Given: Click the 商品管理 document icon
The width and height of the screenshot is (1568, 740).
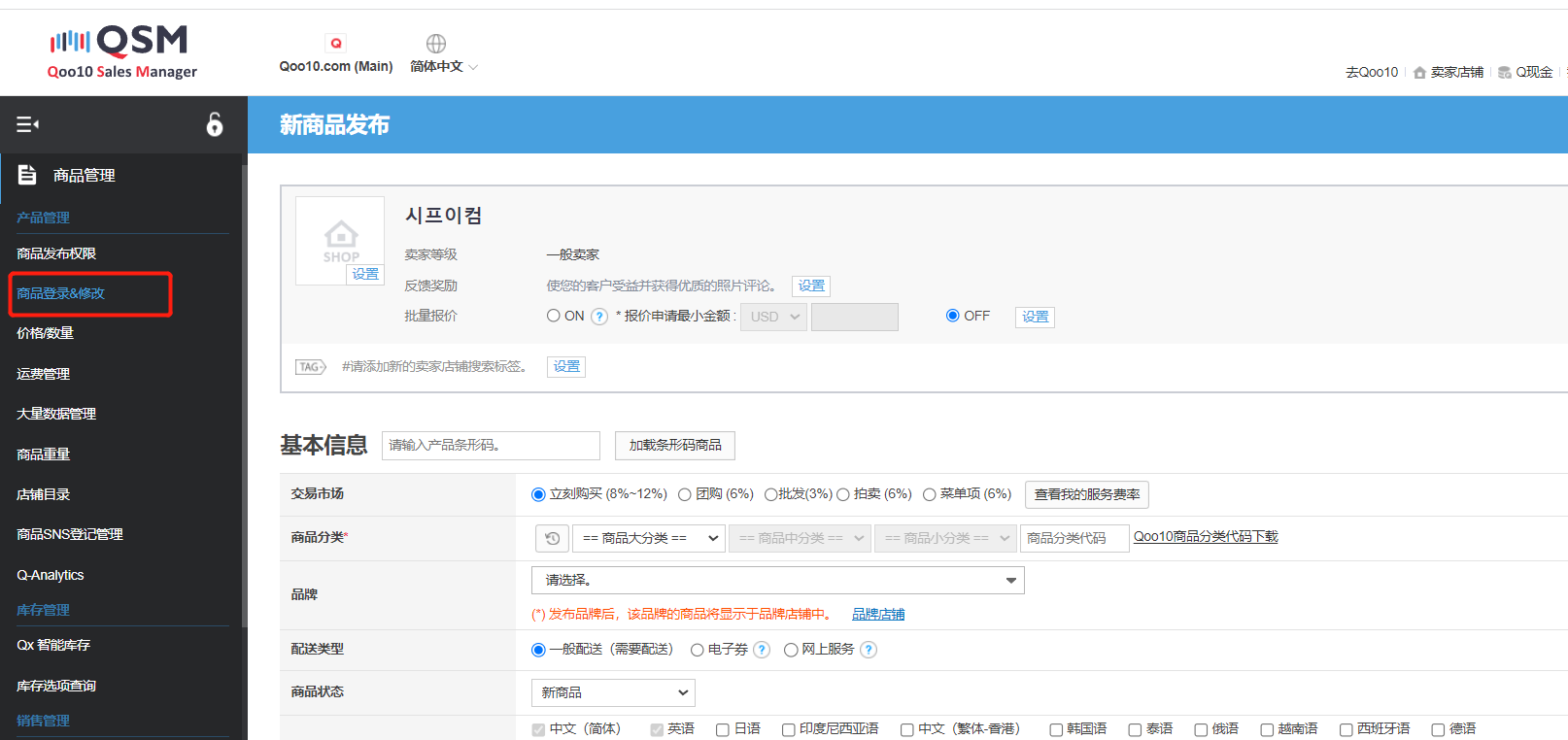Looking at the screenshot, I should click(x=27, y=175).
